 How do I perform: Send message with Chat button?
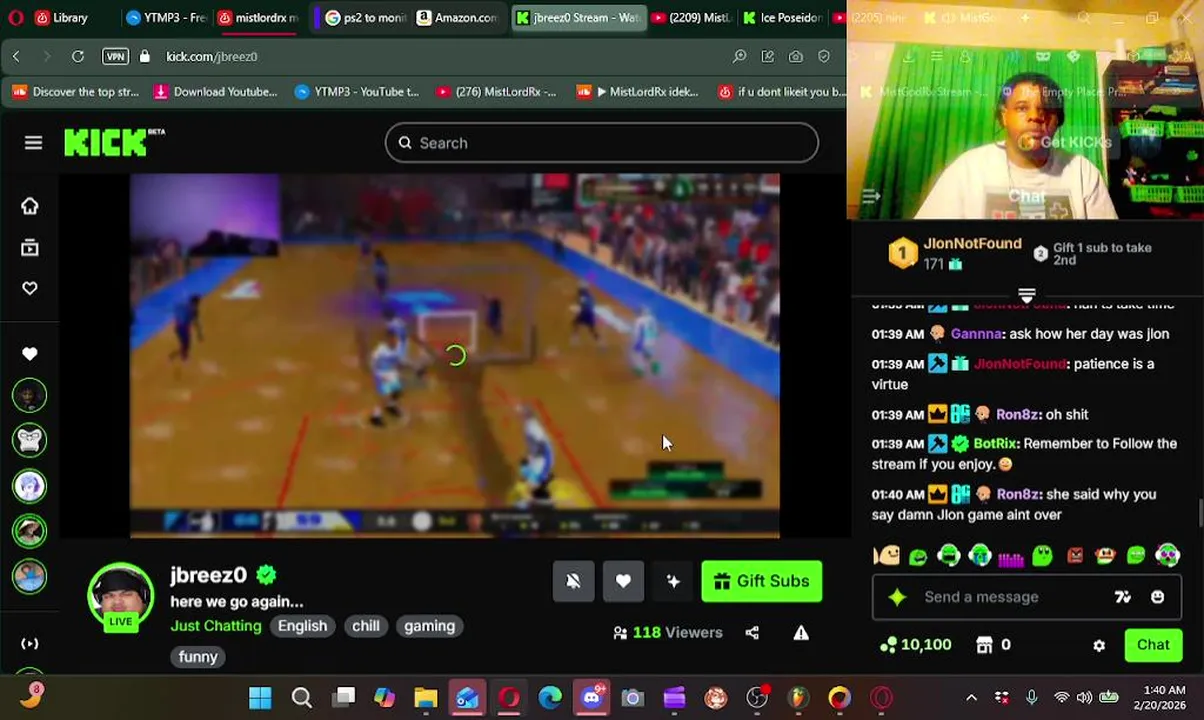[x=1153, y=645]
